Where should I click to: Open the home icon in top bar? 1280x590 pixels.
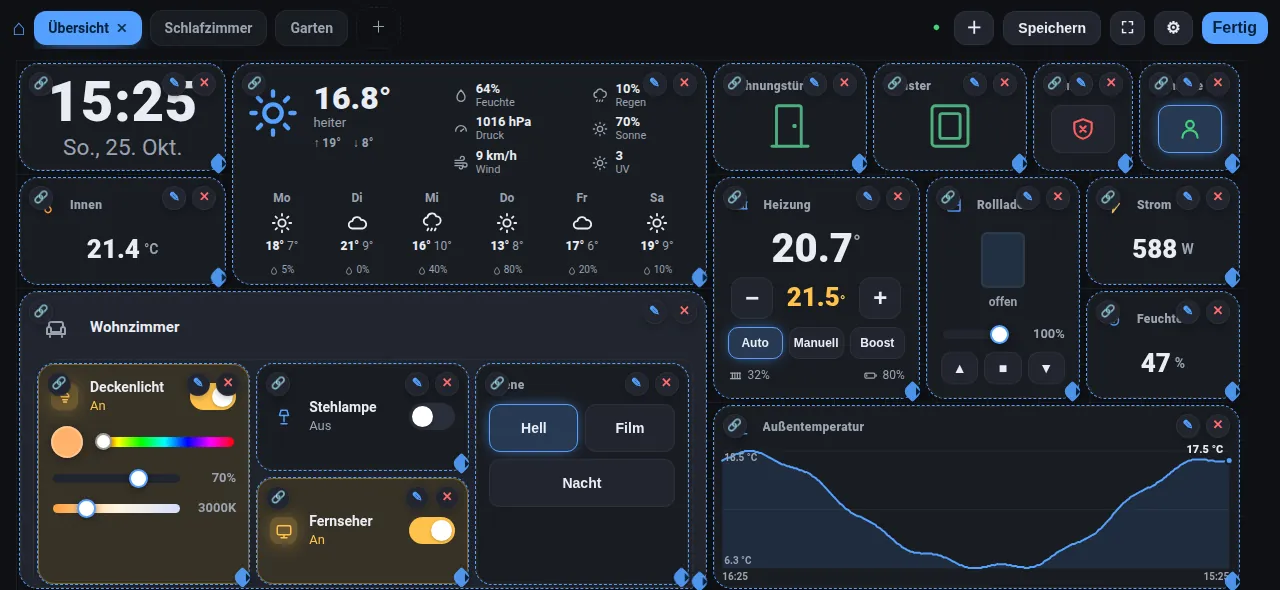18,28
